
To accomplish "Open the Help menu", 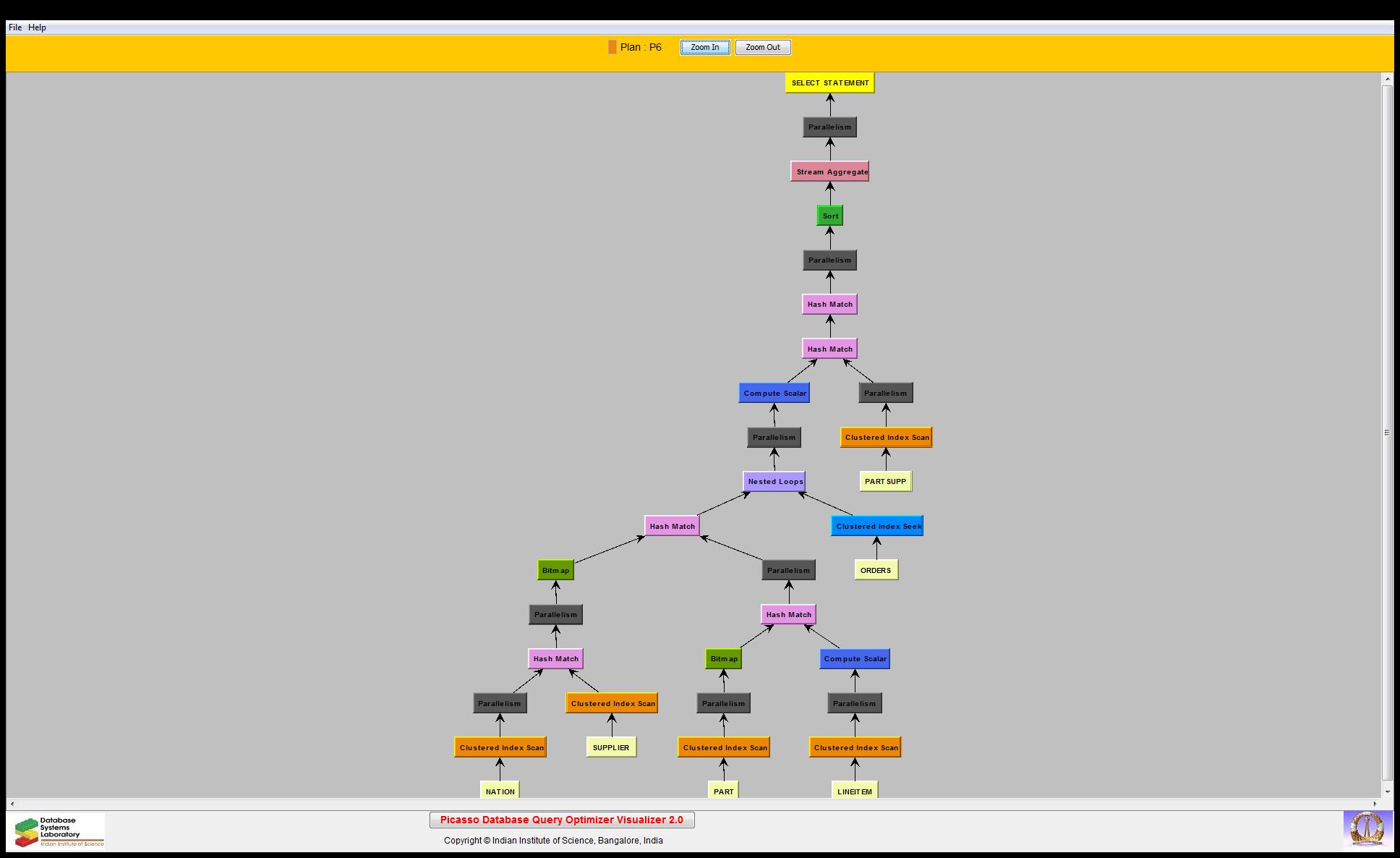I will tap(37, 27).
